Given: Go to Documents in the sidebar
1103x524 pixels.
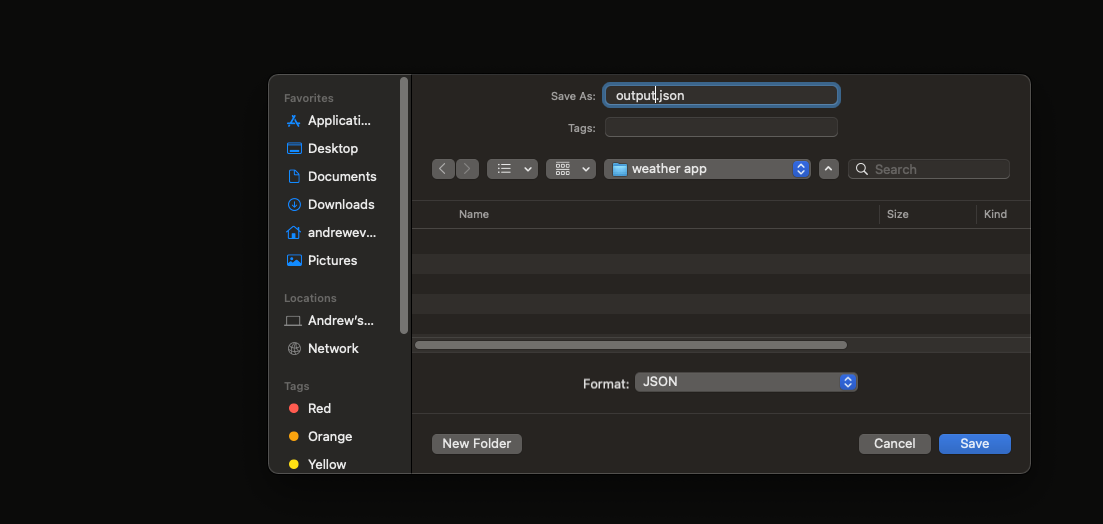Looking at the screenshot, I should [341, 176].
